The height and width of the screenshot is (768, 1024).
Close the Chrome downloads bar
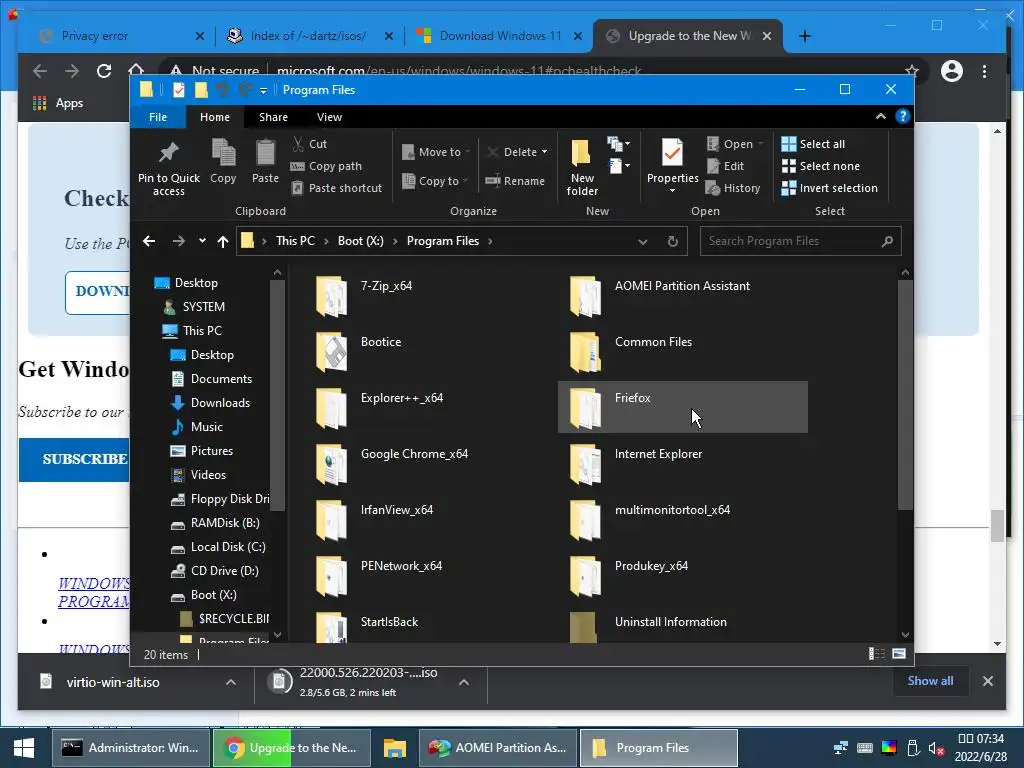(987, 680)
